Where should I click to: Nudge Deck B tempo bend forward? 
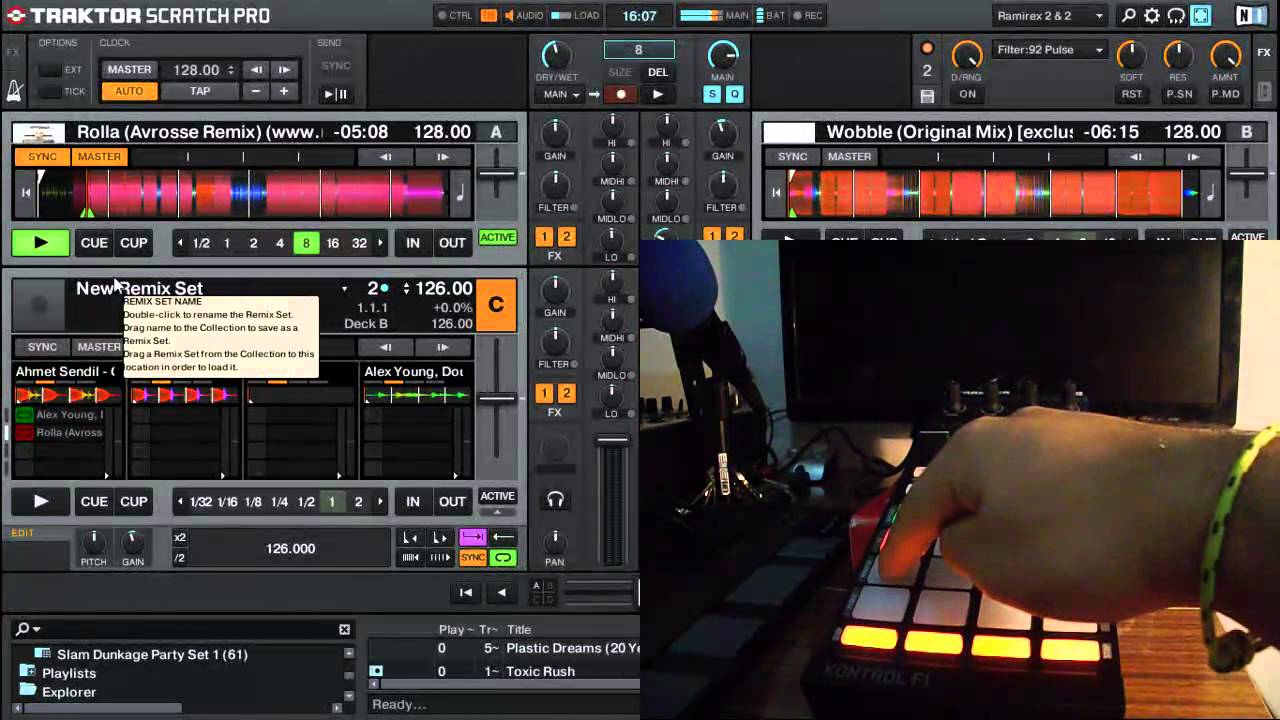[x=1193, y=157]
